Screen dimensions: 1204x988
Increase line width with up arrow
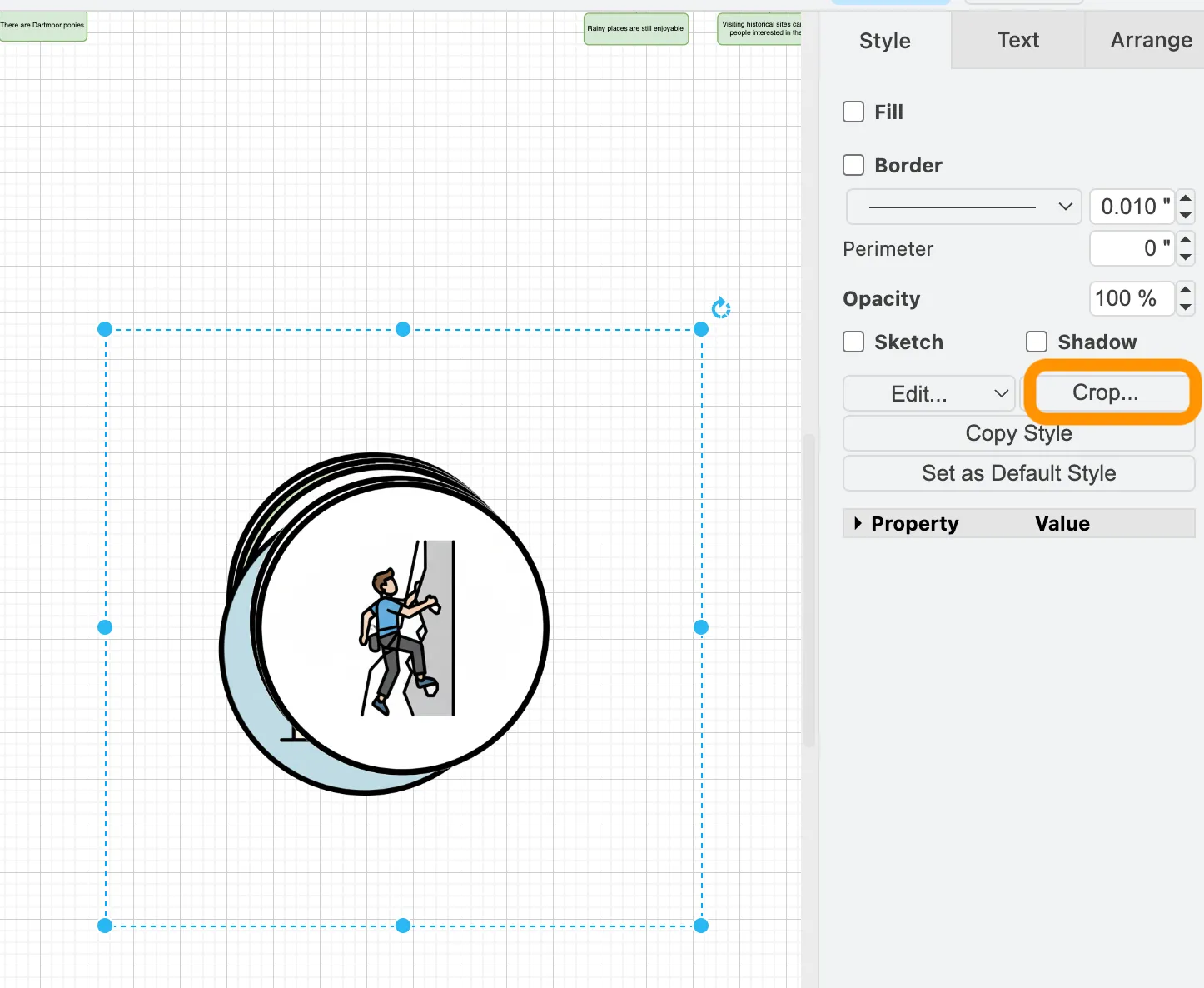[1186, 197]
